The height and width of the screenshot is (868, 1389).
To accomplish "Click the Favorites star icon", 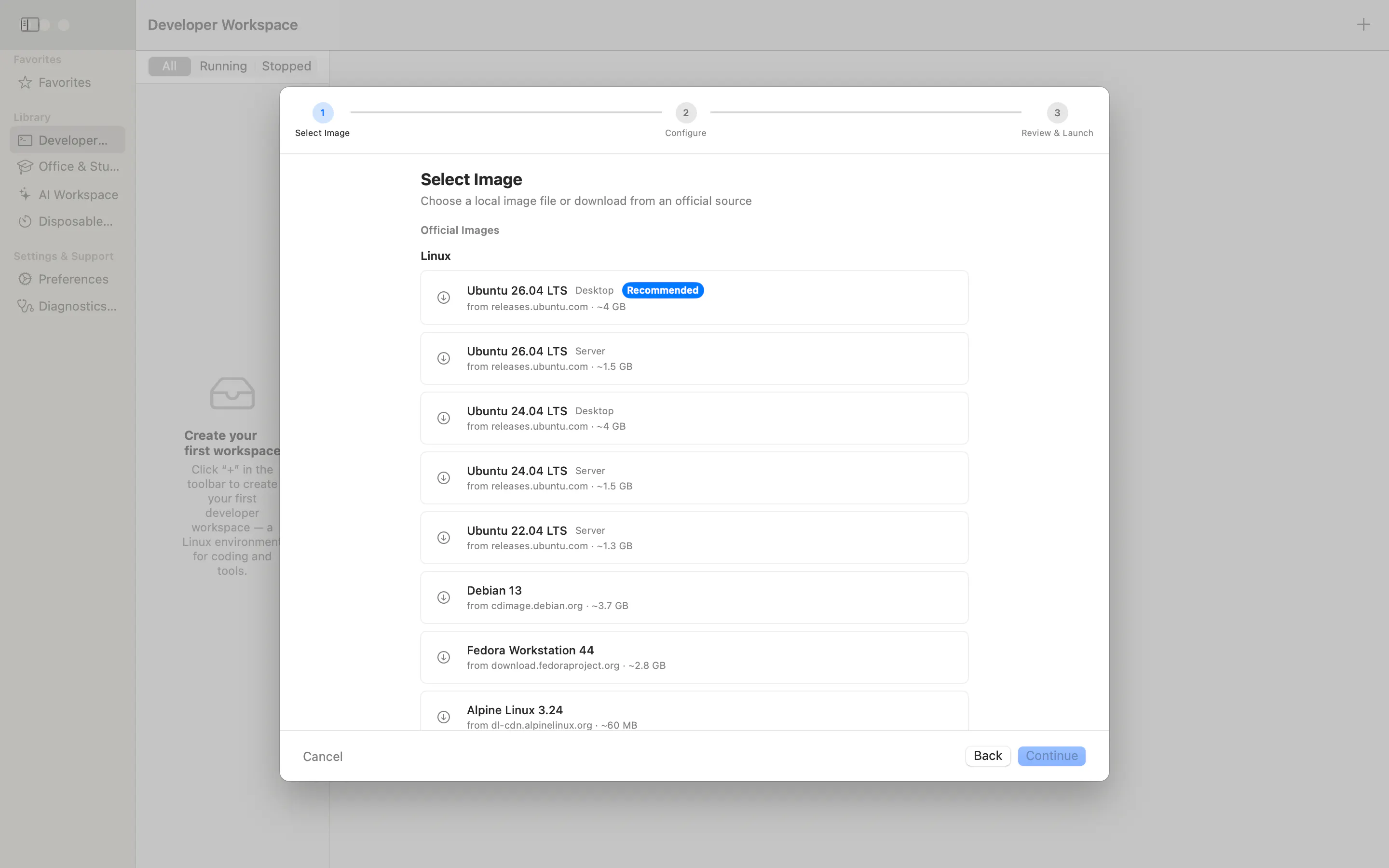I will (25, 82).
